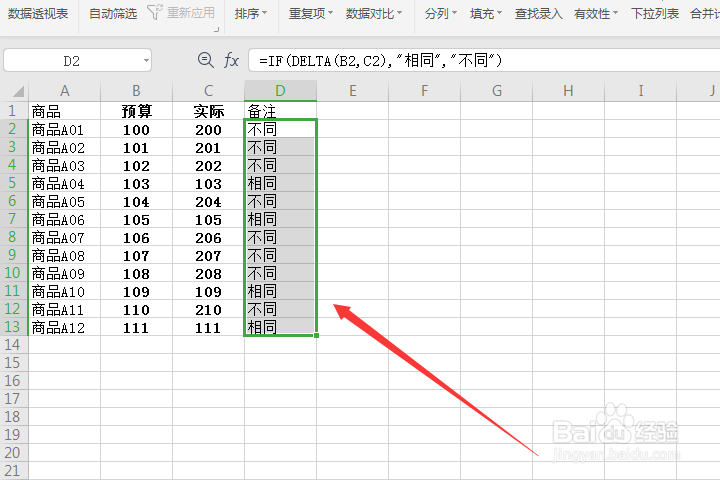
Task: Open the 有效性 validation dropdown
Action: (x=596, y=14)
